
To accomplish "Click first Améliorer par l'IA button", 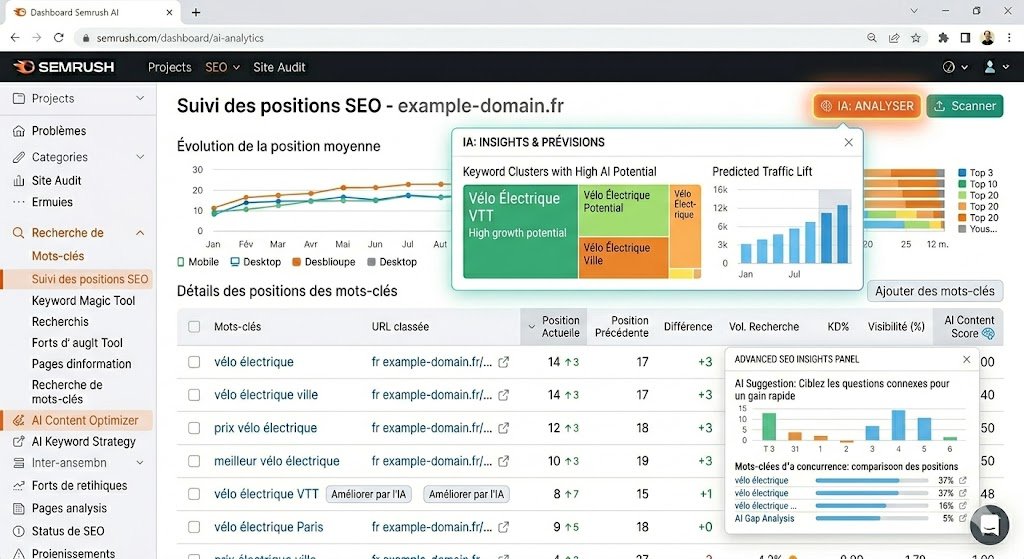I will coord(368,494).
